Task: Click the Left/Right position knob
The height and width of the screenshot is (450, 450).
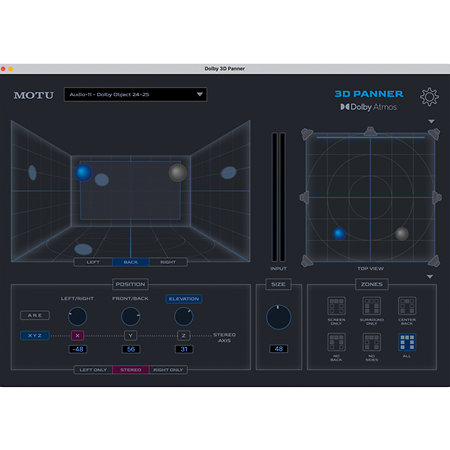Action: tap(77, 317)
